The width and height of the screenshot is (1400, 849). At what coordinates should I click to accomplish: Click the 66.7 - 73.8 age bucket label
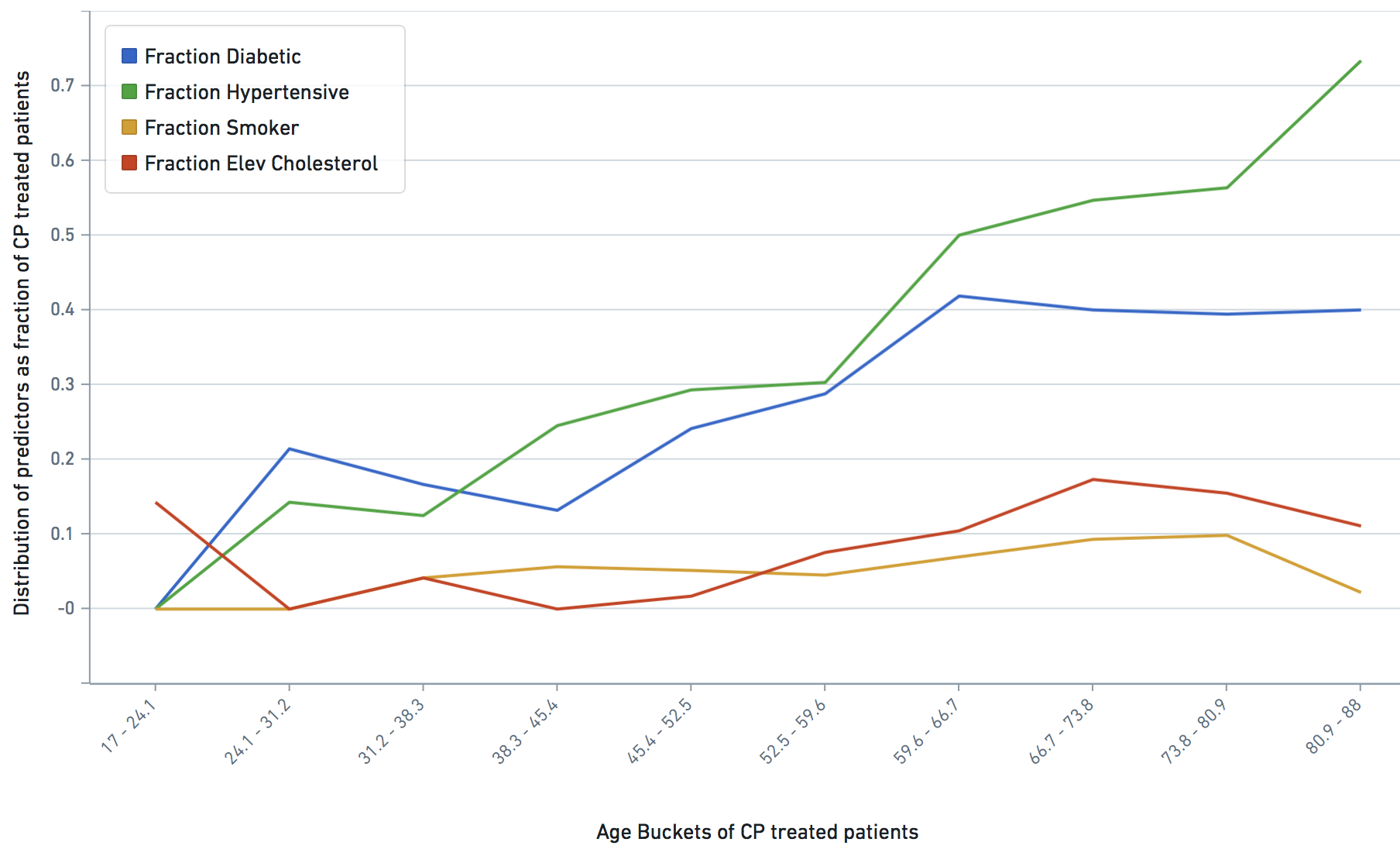tap(1062, 731)
